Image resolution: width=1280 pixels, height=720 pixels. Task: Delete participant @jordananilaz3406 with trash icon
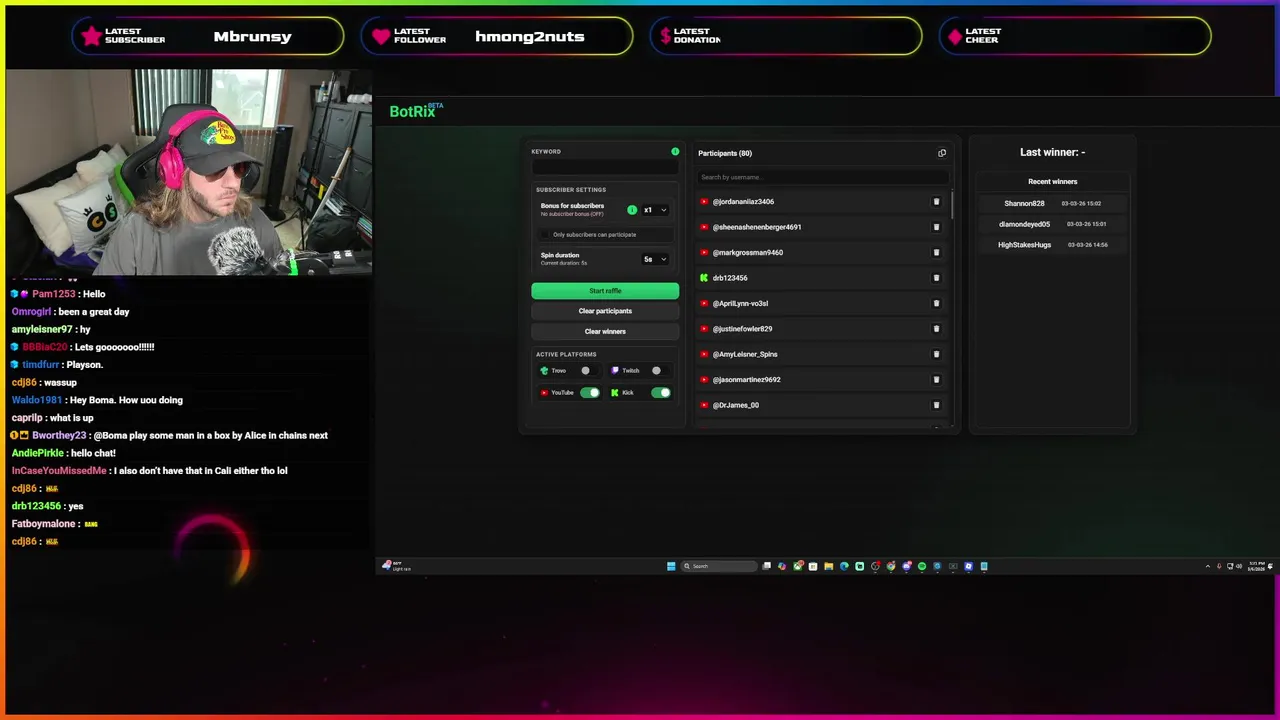tap(936, 202)
